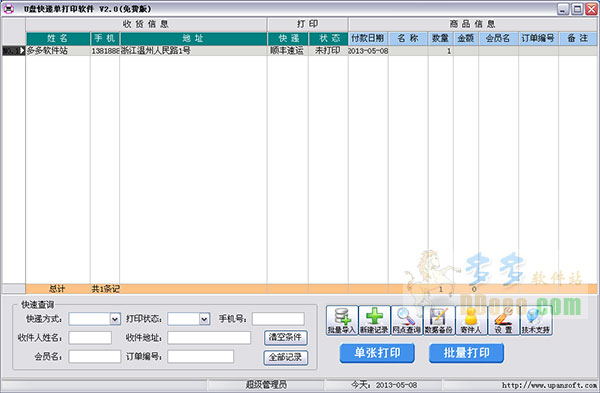
Task: Click the 金额 column header
Action: pyautogui.click(x=466, y=39)
